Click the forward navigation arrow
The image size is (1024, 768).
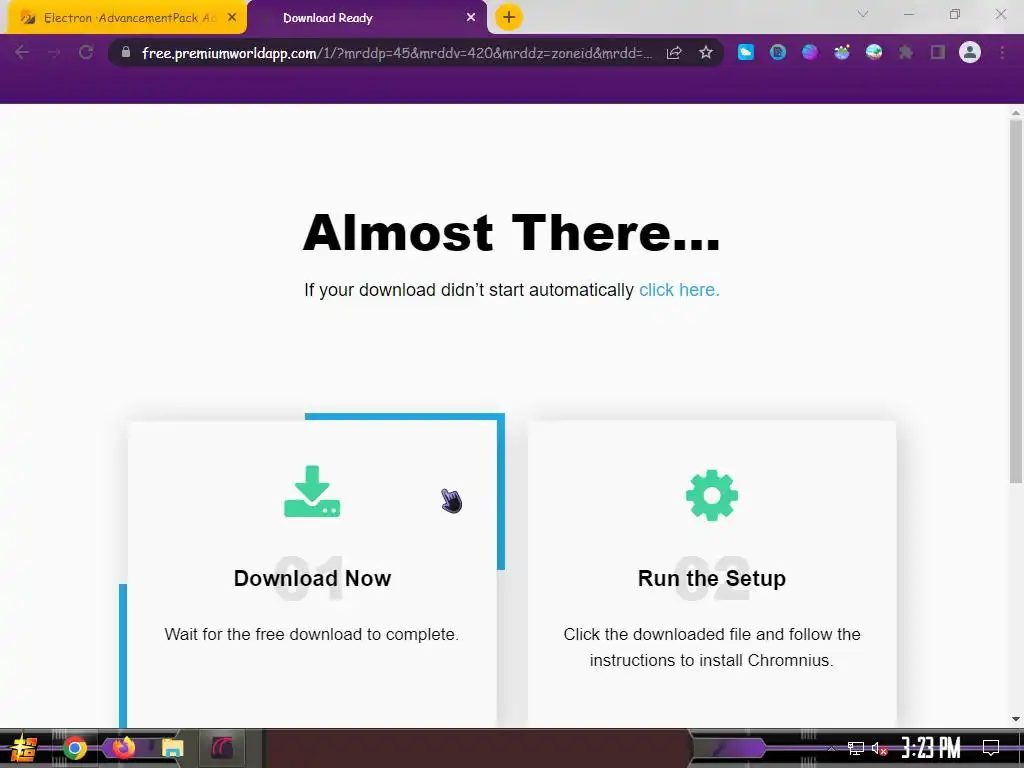(54, 52)
